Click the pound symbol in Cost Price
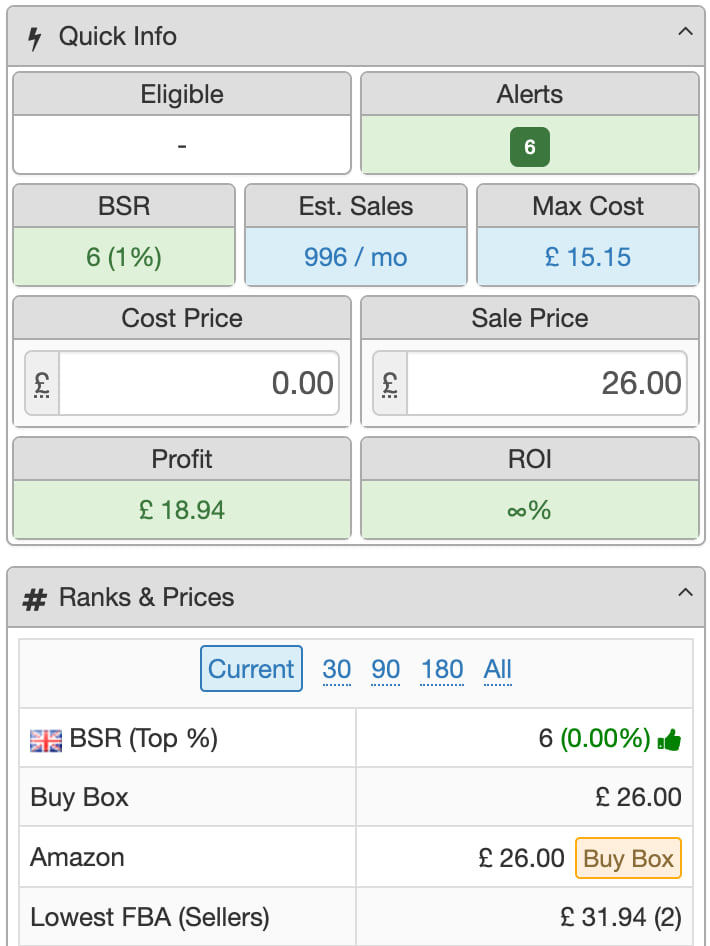The height and width of the screenshot is (946, 710). pyautogui.click(x=42, y=384)
